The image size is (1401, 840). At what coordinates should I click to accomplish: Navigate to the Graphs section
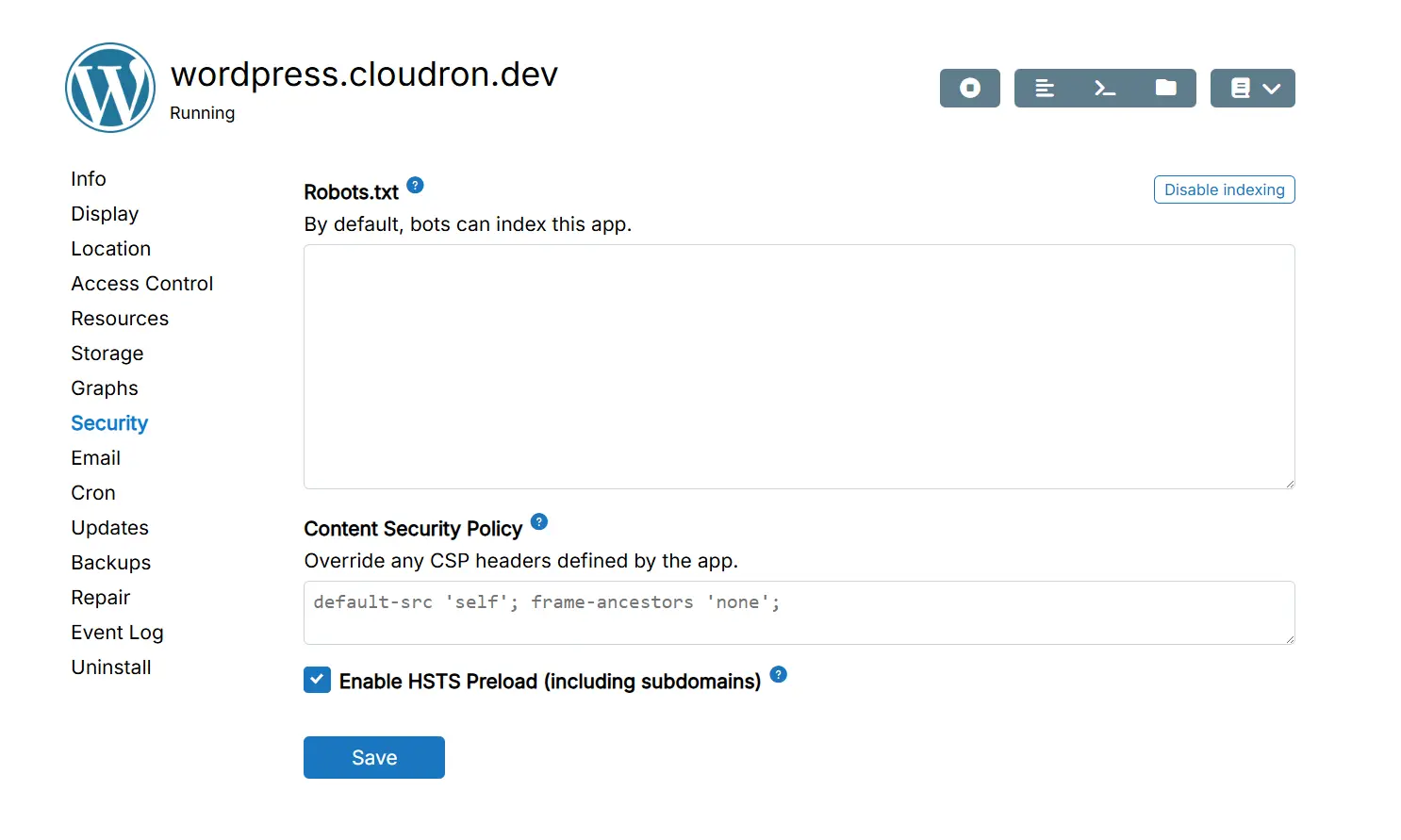click(x=105, y=388)
